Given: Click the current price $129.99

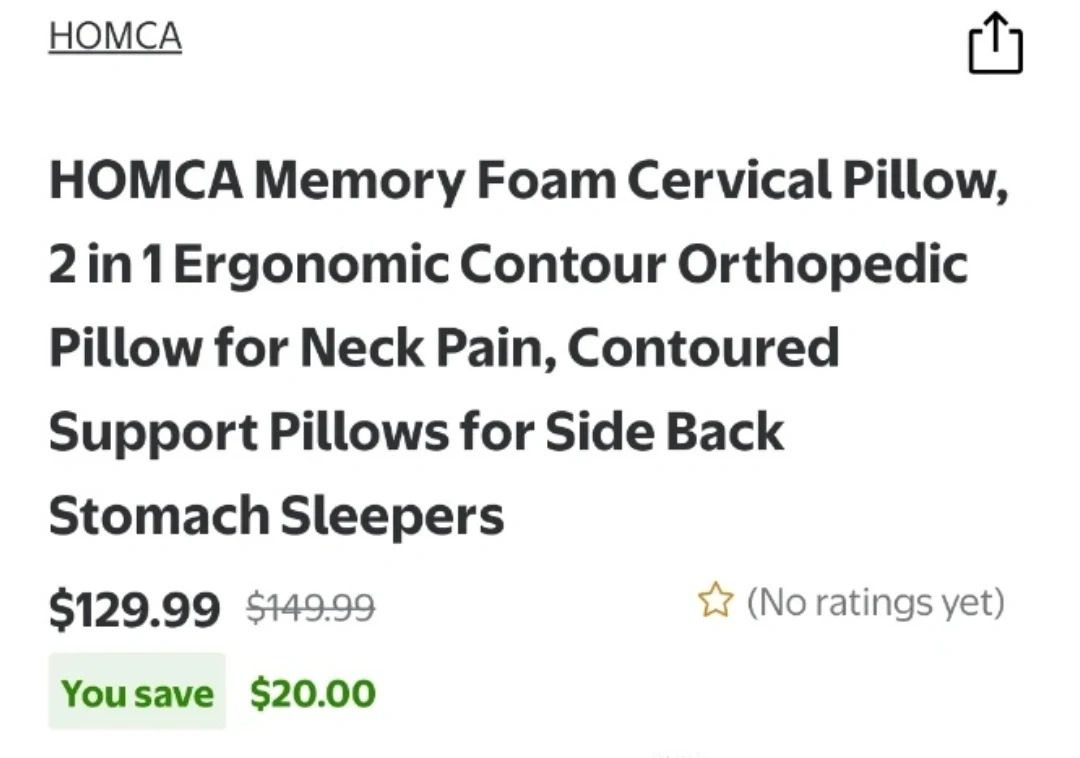Looking at the screenshot, I should click(x=134, y=608).
